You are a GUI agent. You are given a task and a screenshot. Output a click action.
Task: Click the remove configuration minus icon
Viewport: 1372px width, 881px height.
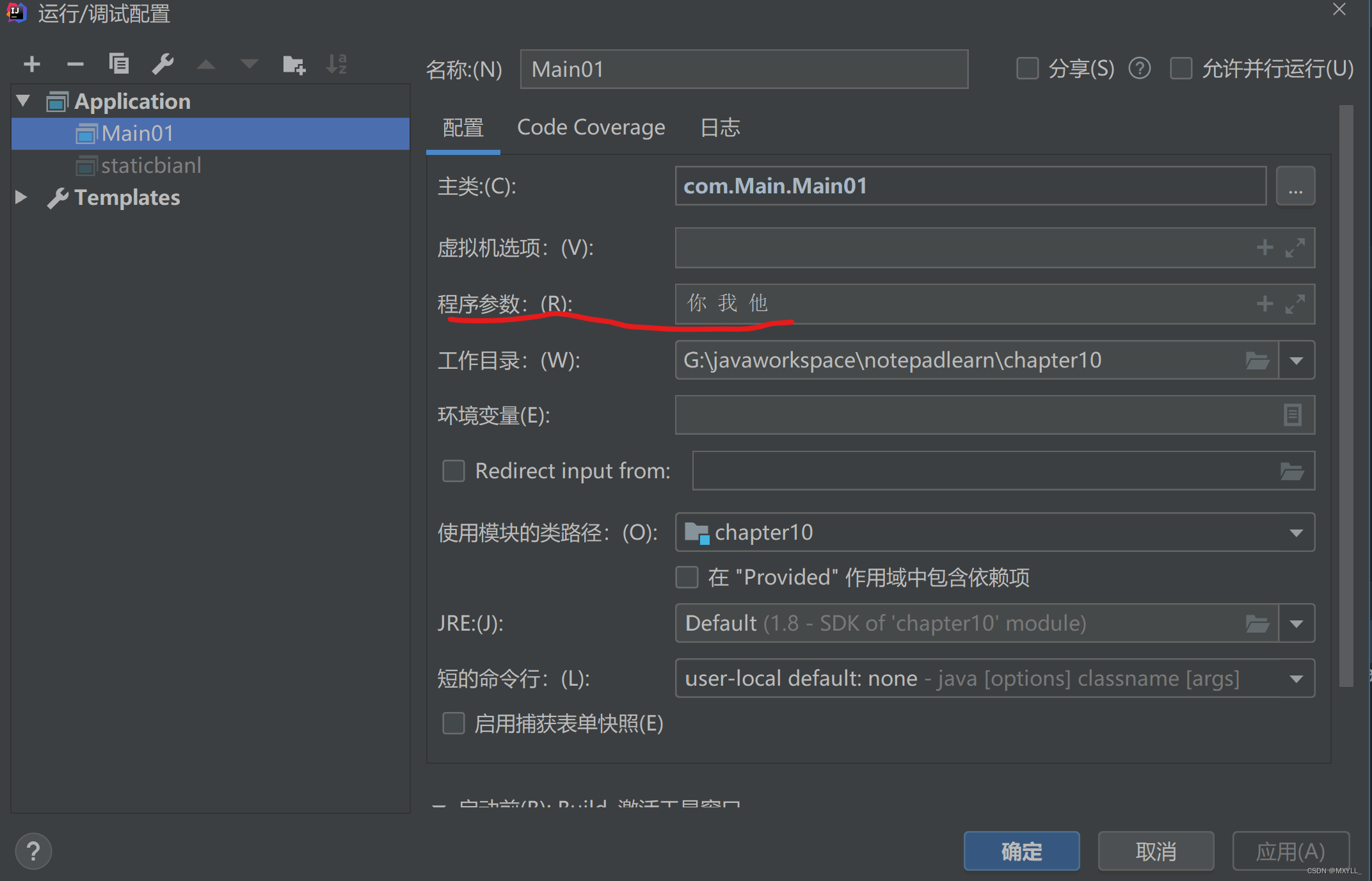click(x=76, y=64)
